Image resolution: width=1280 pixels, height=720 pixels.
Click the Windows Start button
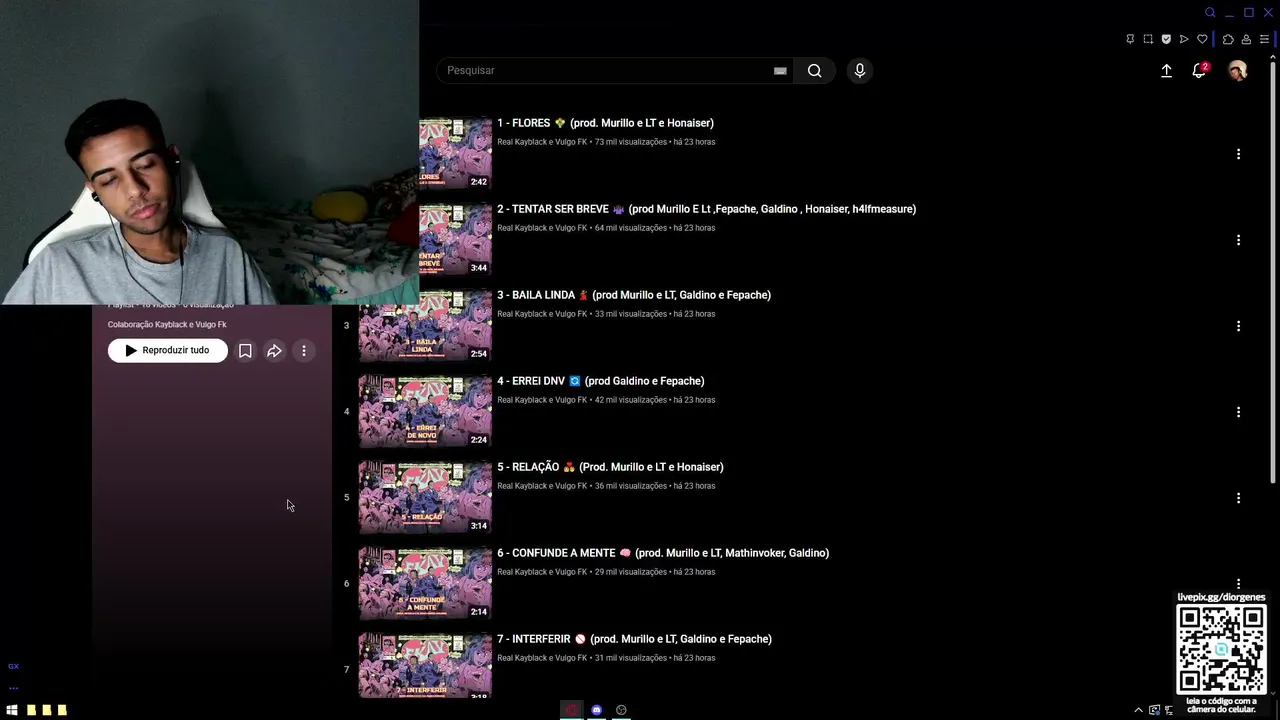point(12,710)
